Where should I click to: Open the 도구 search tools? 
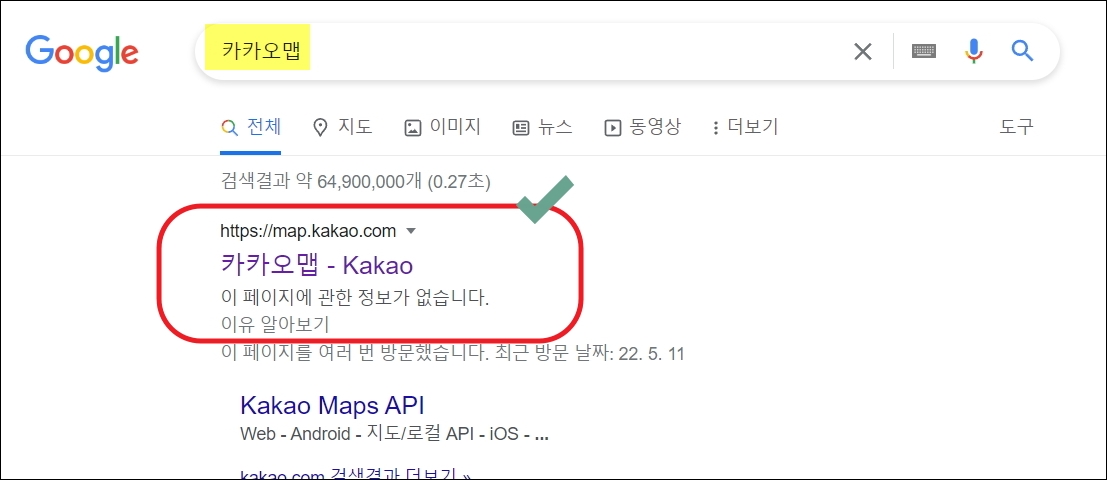point(1016,127)
